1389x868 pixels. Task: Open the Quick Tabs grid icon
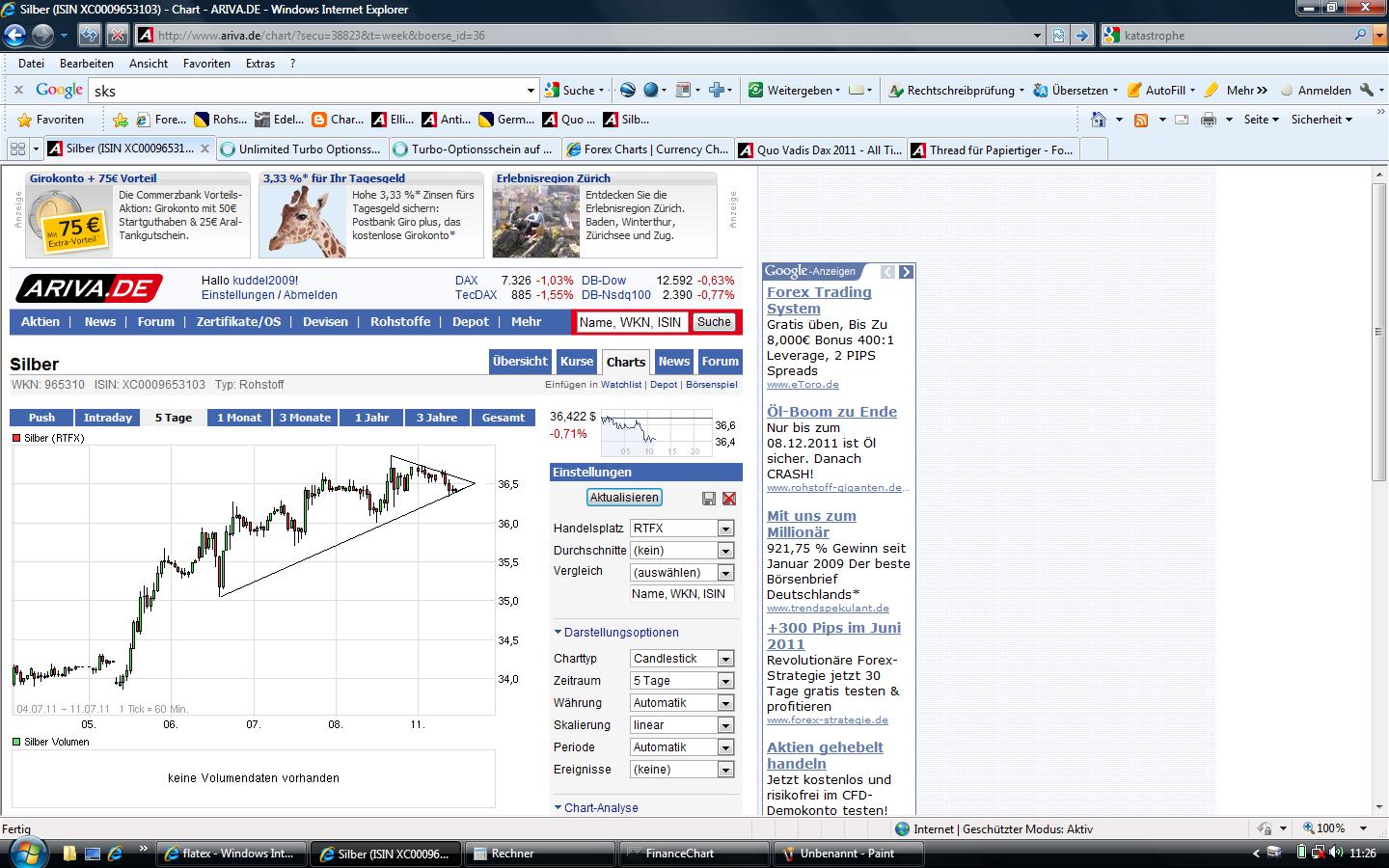17,149
